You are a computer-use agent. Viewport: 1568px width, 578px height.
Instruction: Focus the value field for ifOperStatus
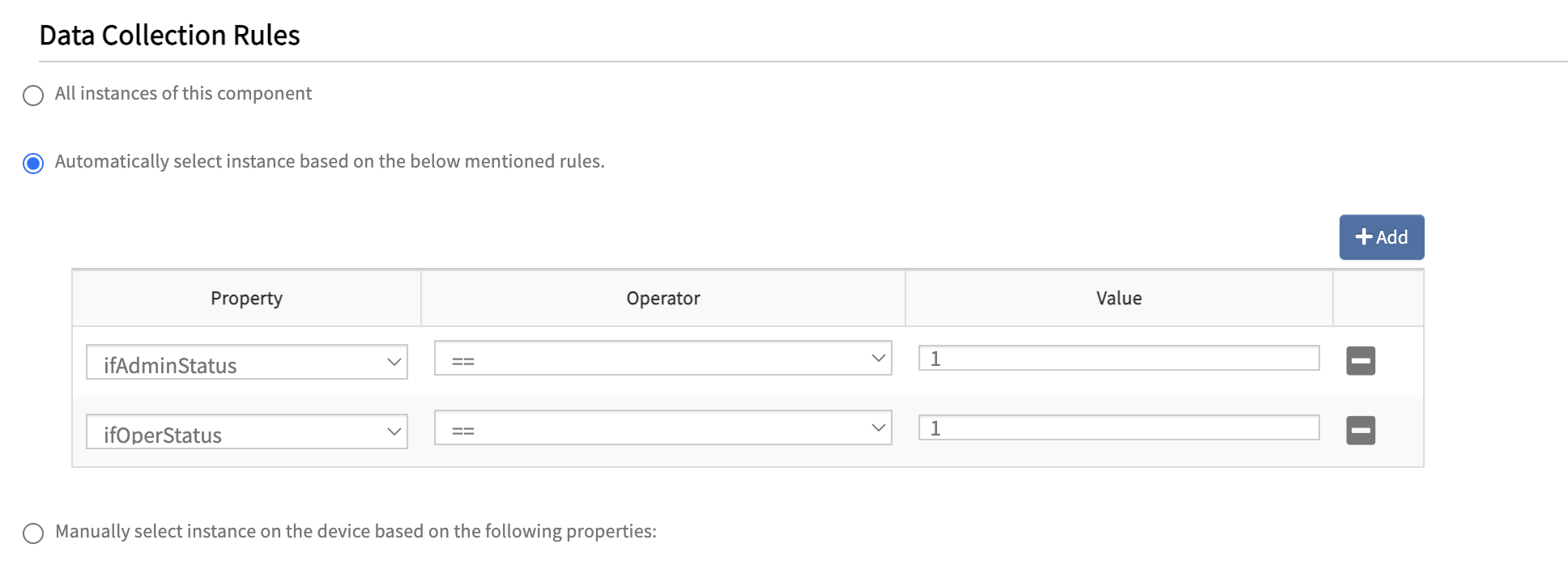[x=1118, y=427]
